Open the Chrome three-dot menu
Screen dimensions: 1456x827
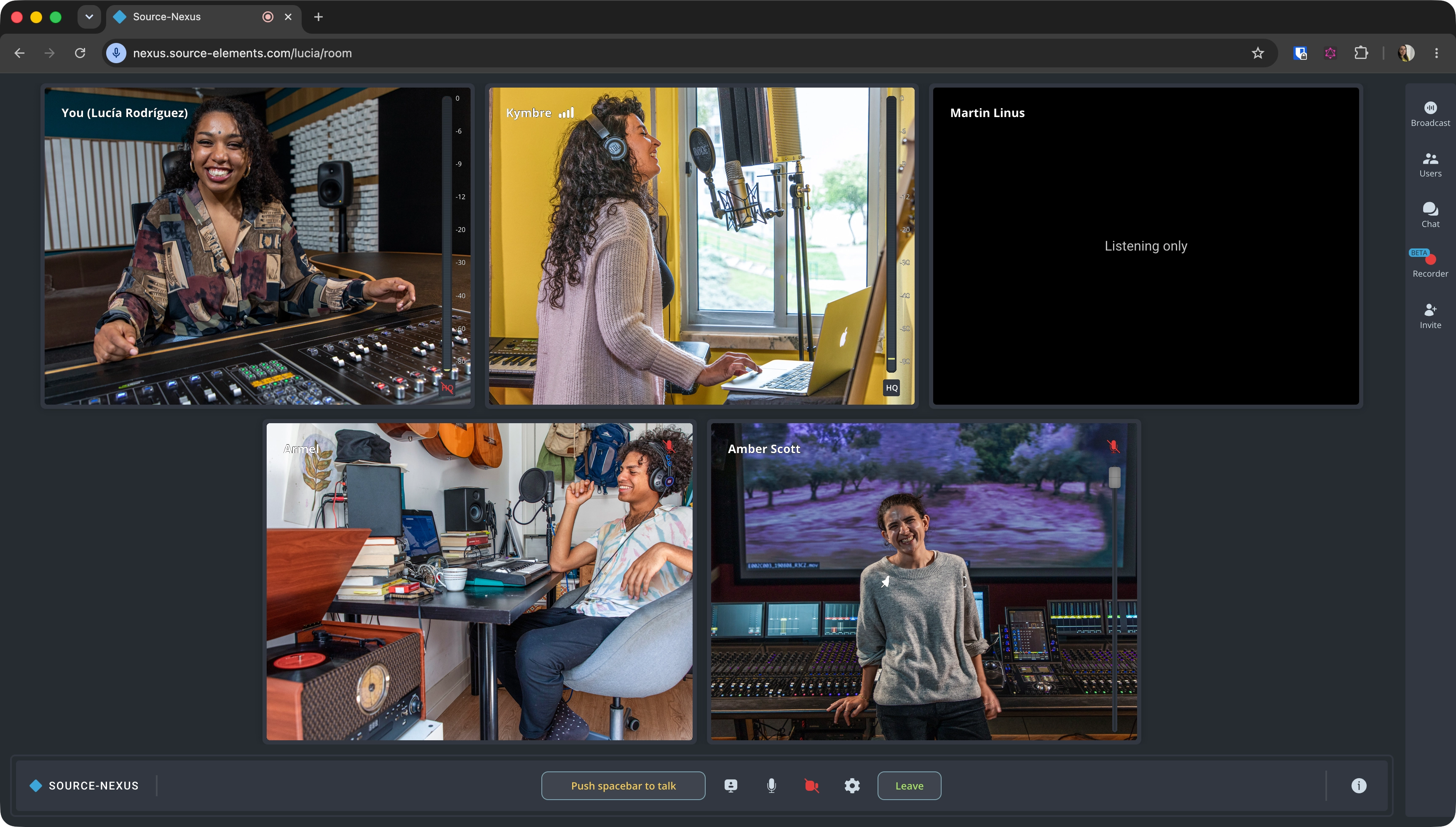[1436, 53]
